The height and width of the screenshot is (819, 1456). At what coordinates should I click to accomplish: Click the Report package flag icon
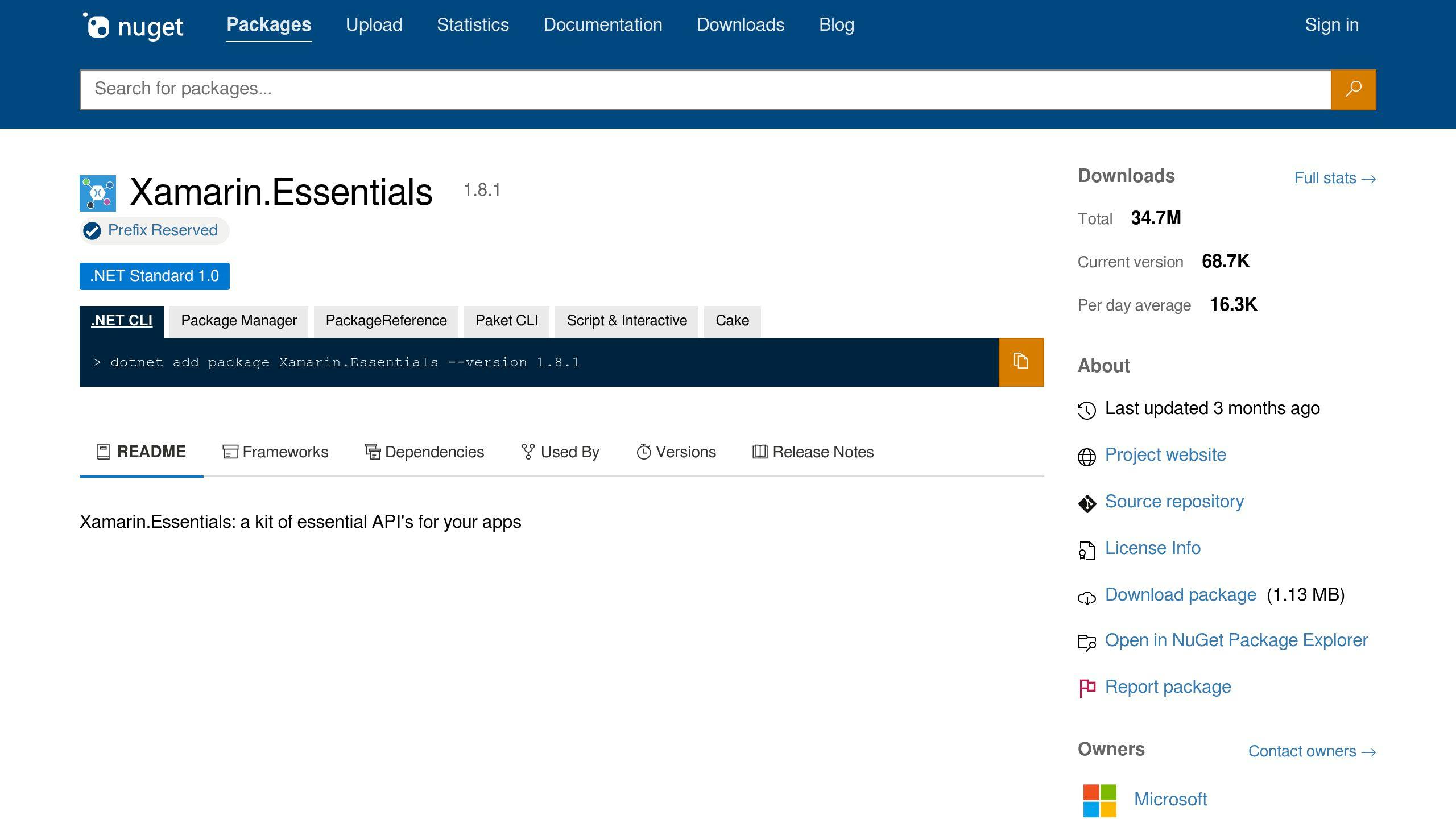click(x=1087, y=688)
